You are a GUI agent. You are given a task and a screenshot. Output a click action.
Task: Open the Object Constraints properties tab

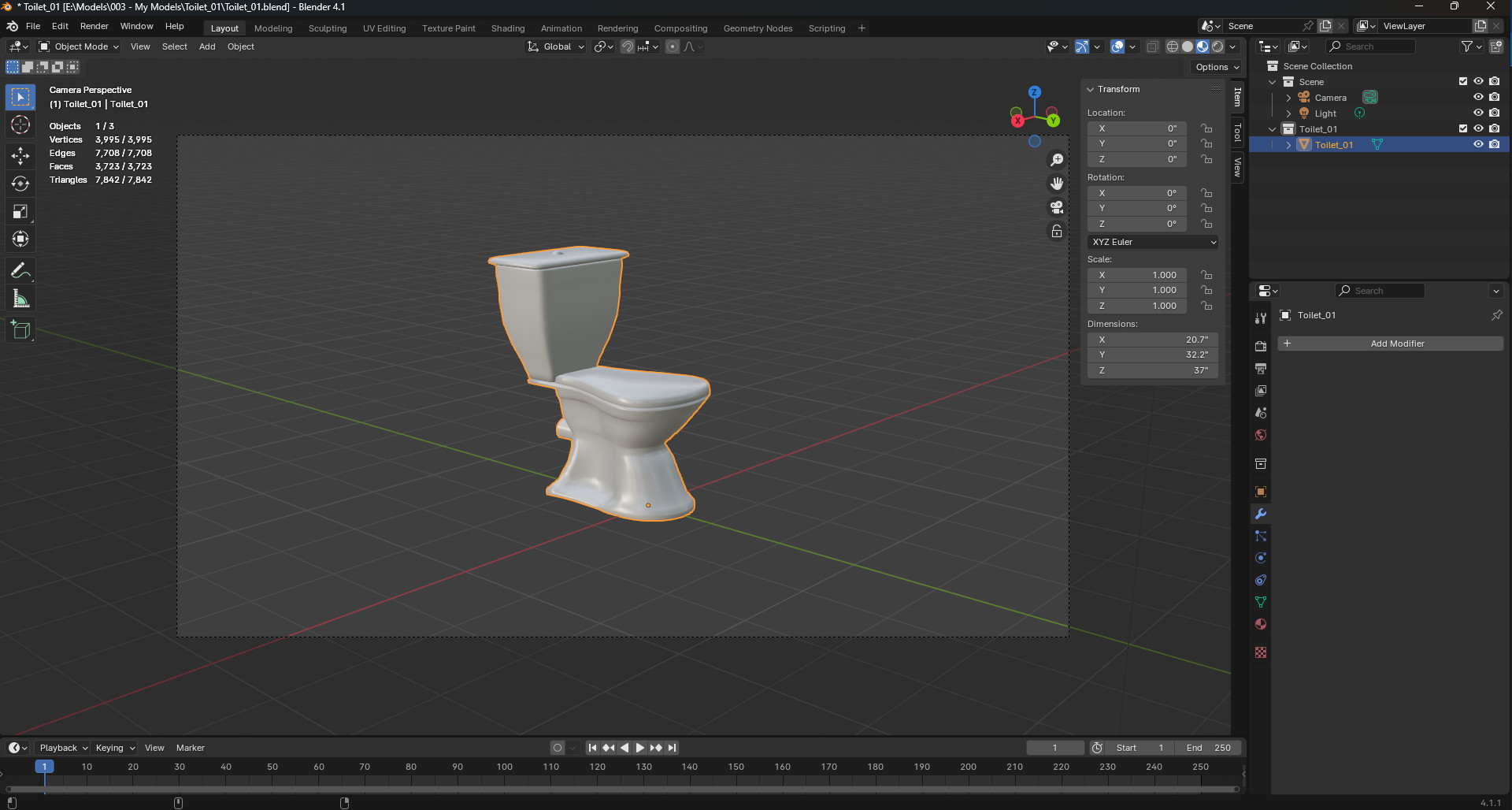(x=1261, y=580)
